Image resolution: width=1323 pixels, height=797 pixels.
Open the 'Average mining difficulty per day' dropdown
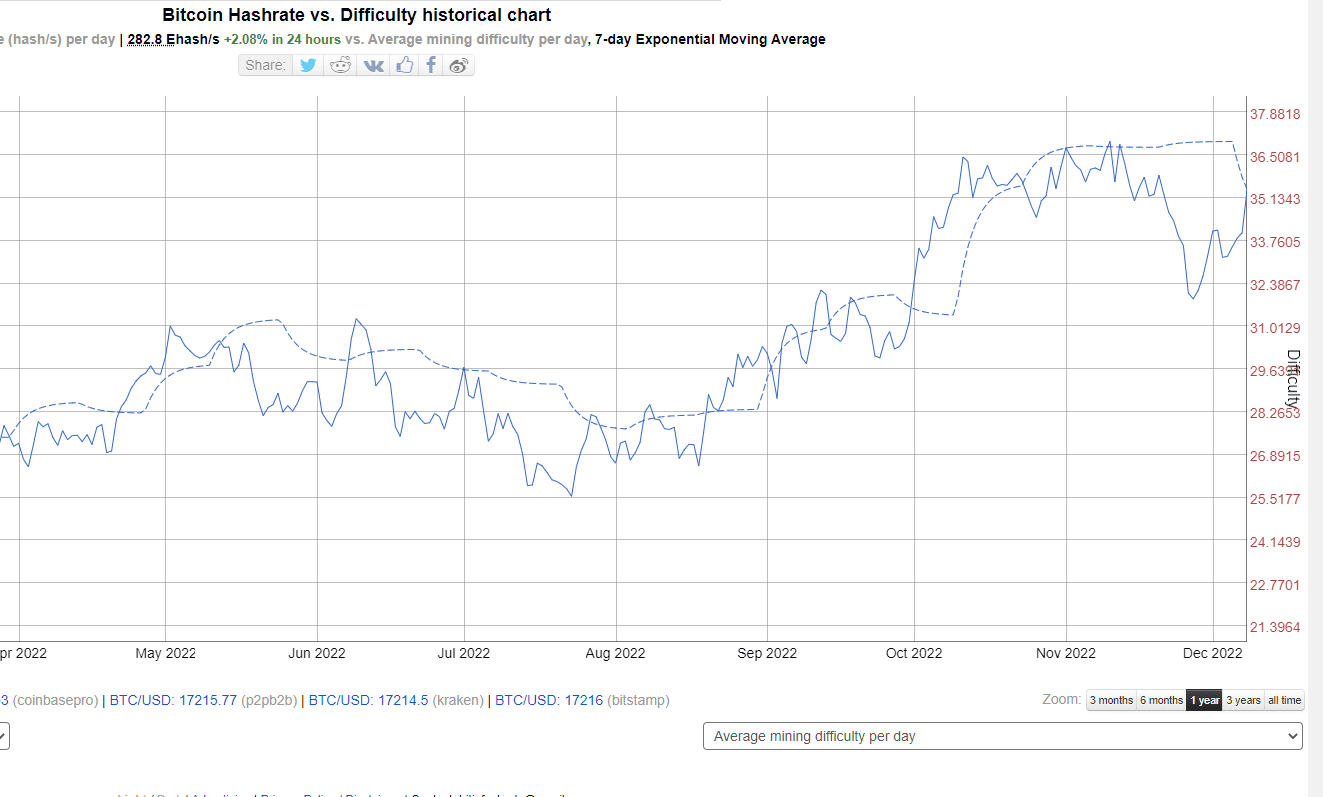click(1003, 736)
